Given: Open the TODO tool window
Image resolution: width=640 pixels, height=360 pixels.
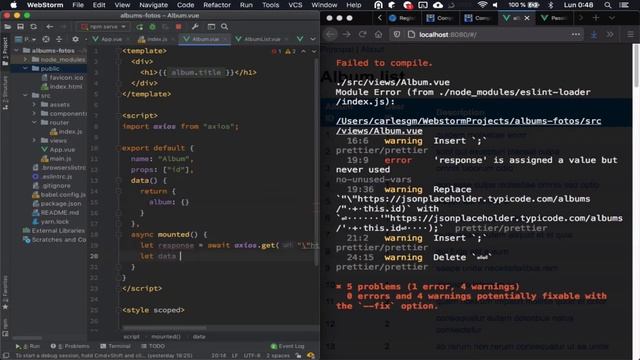Looking at the screenshot, I should tap(153, 346).
